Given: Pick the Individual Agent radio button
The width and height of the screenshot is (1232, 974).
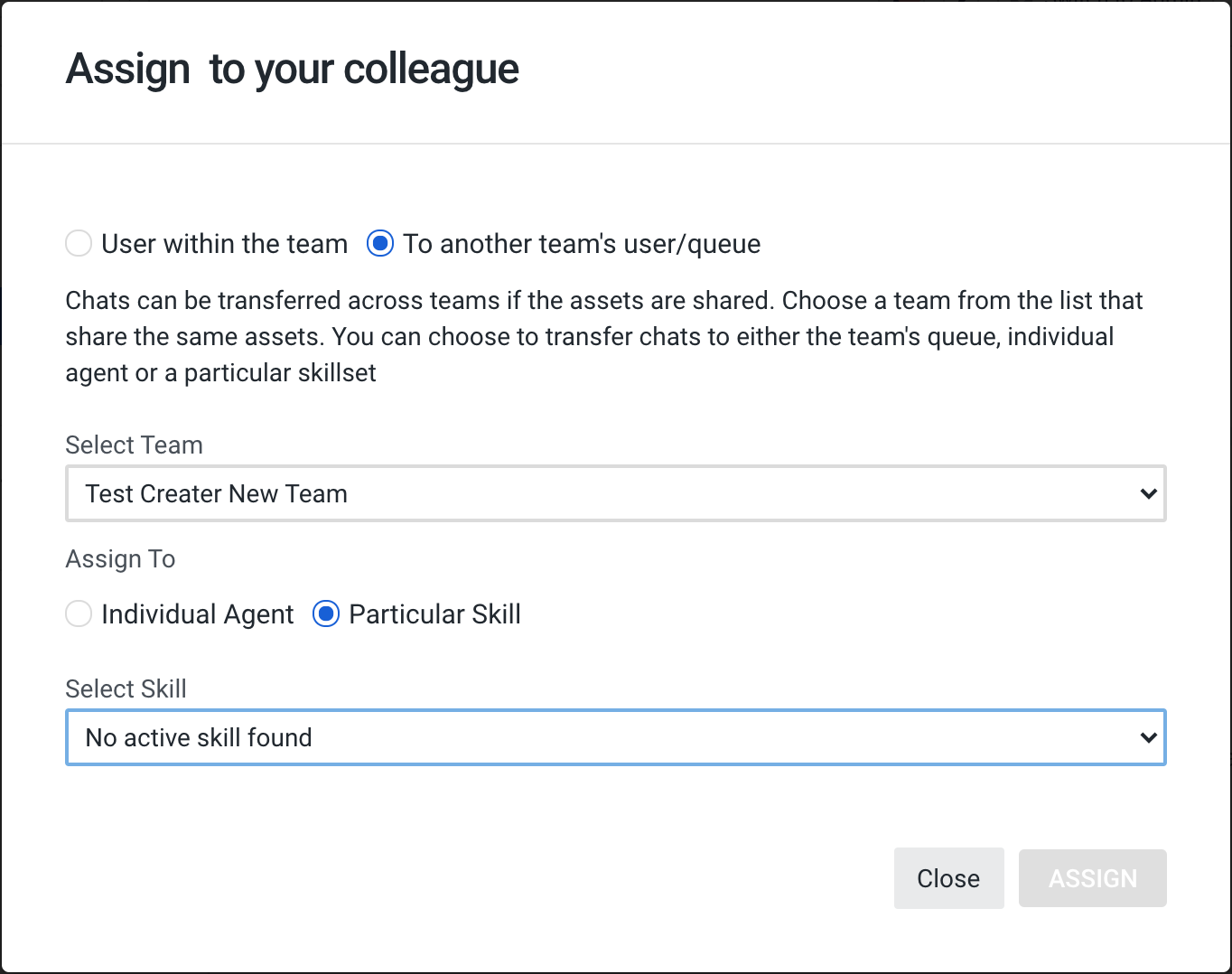Looking at the screenshot, I should tap(79, 613).
